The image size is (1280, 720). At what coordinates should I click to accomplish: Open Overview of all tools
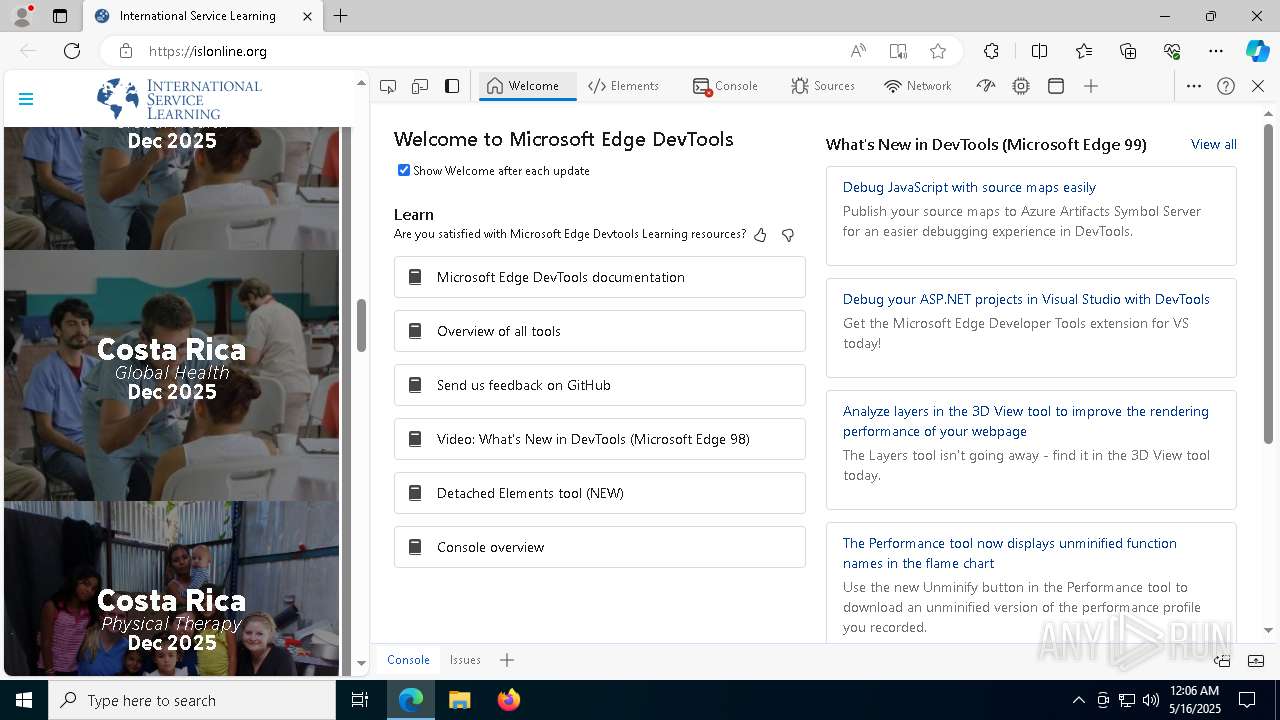(x=599, y=331)
